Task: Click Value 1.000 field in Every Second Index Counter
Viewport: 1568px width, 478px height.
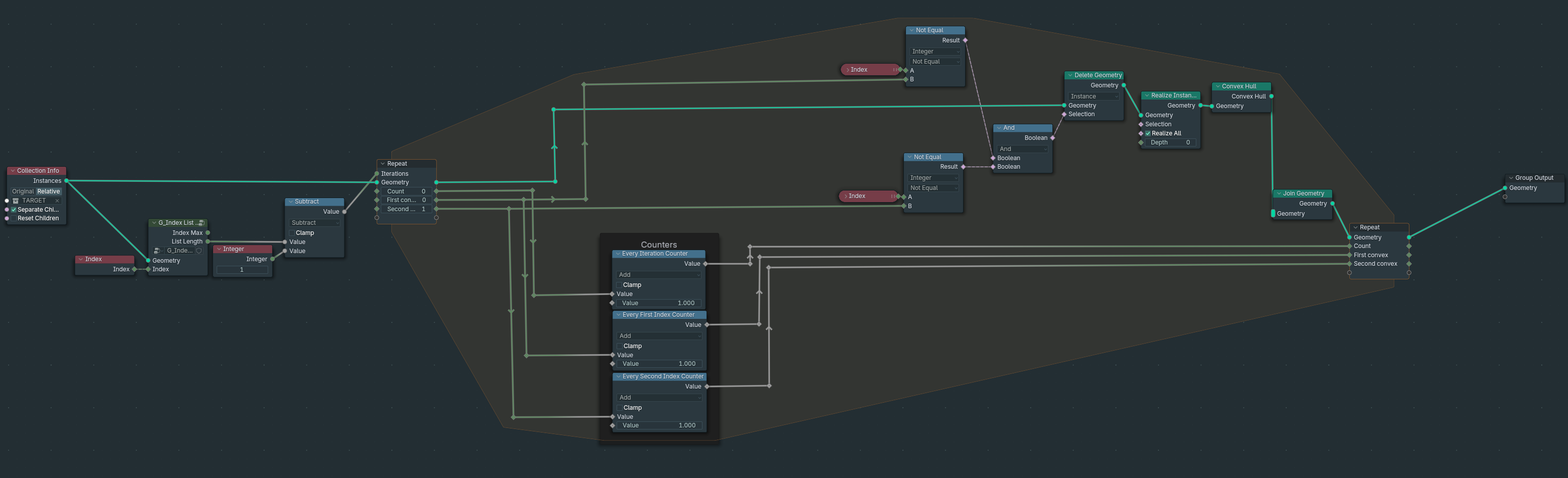Action: pos(659,425)
